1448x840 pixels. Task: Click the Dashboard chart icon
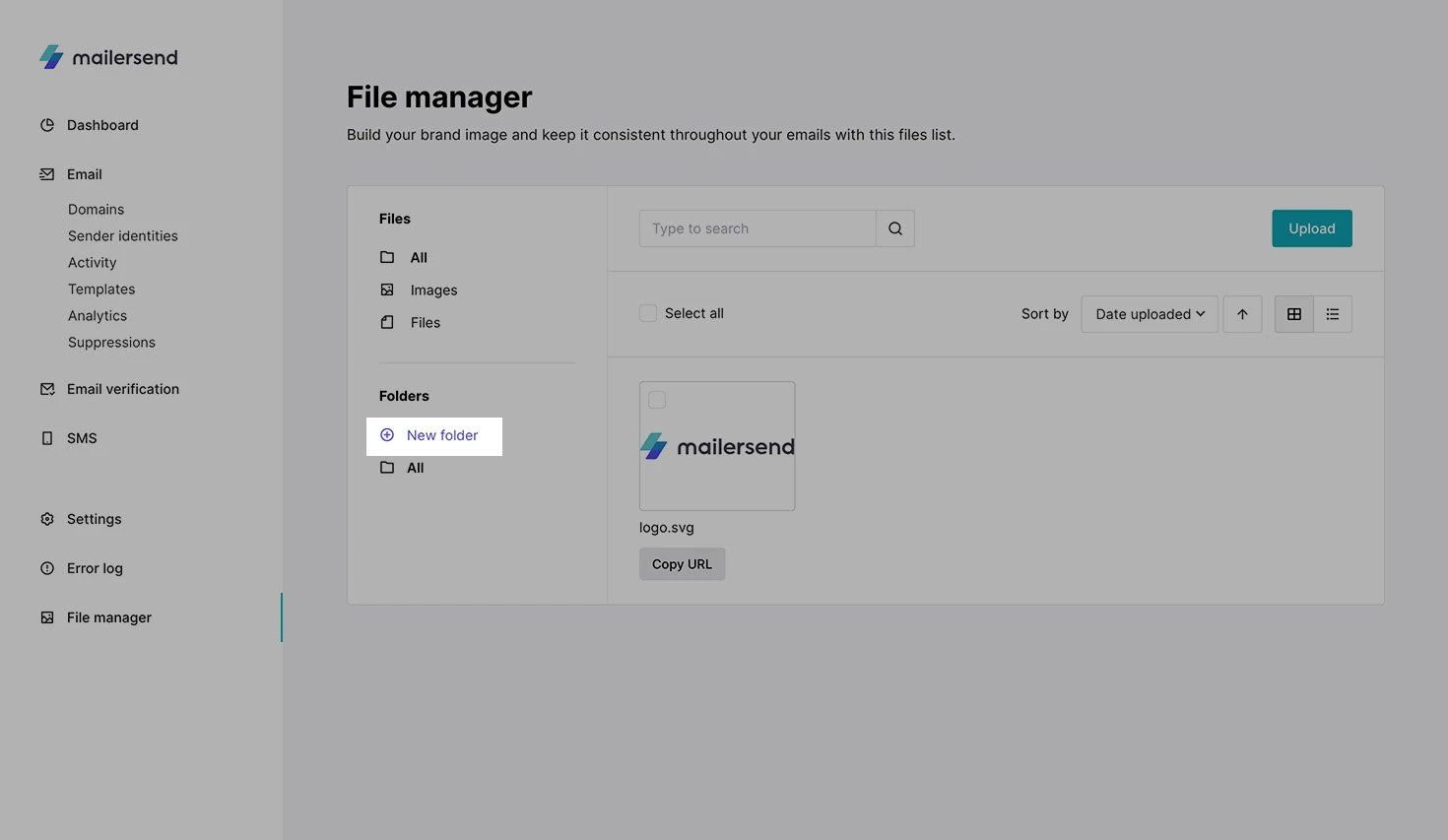point(47,125)
